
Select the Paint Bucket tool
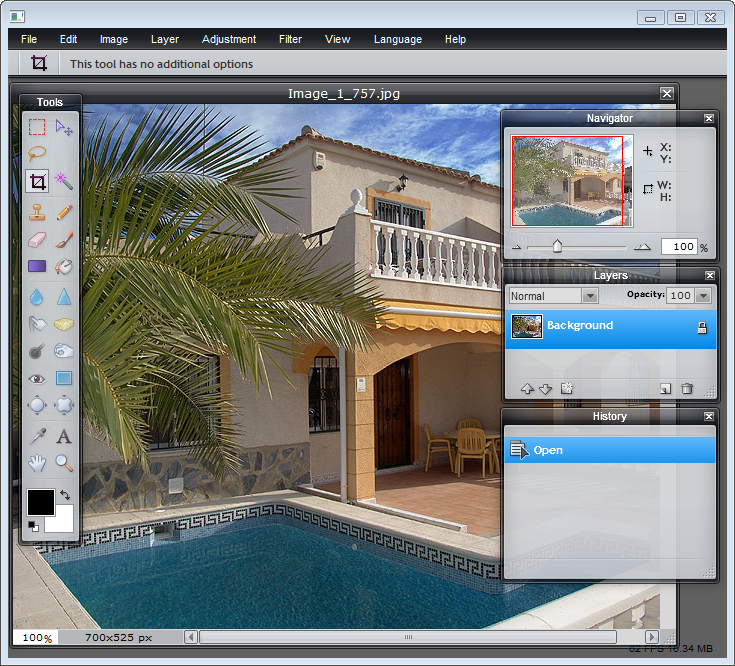64,266
